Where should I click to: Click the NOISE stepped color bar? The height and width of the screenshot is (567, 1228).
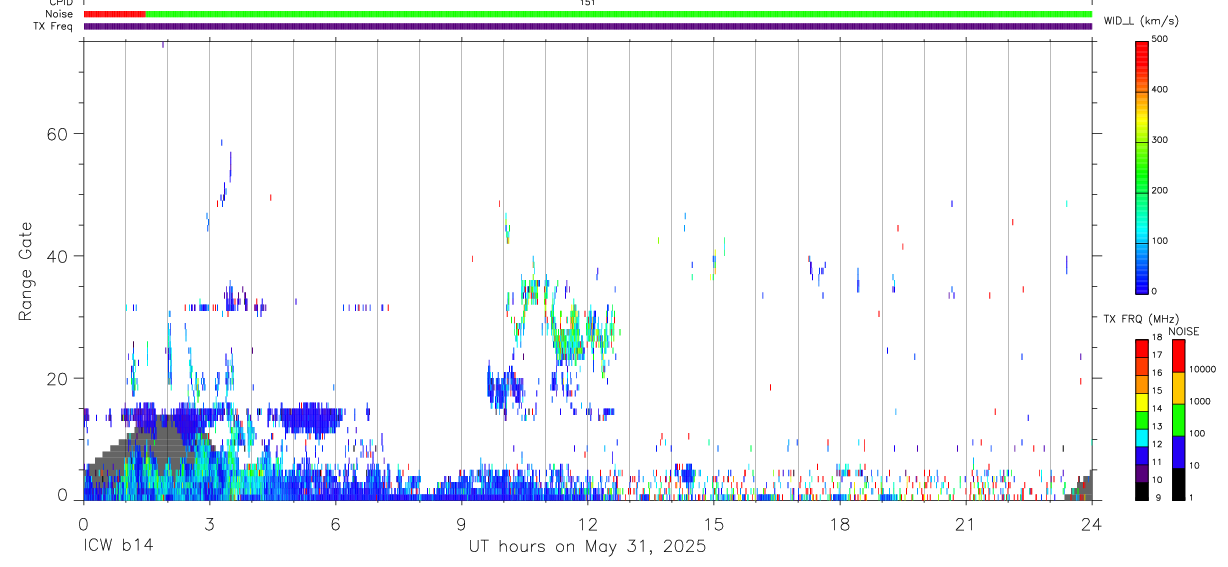(1179, 419)
